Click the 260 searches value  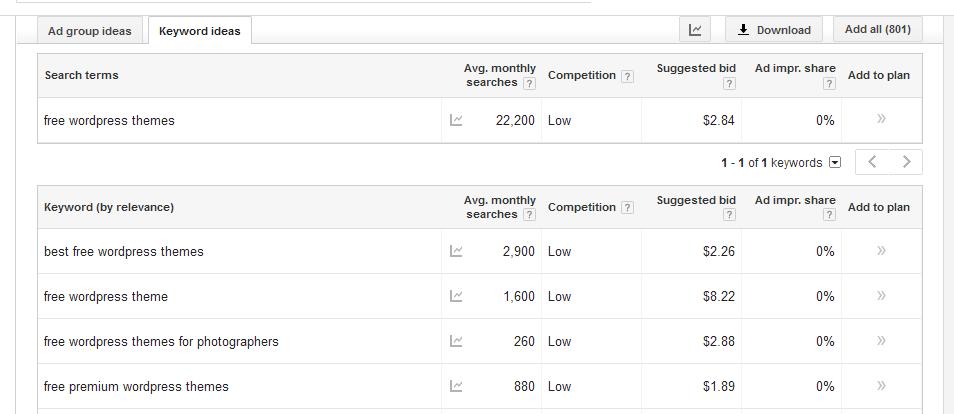pos(524,342)
